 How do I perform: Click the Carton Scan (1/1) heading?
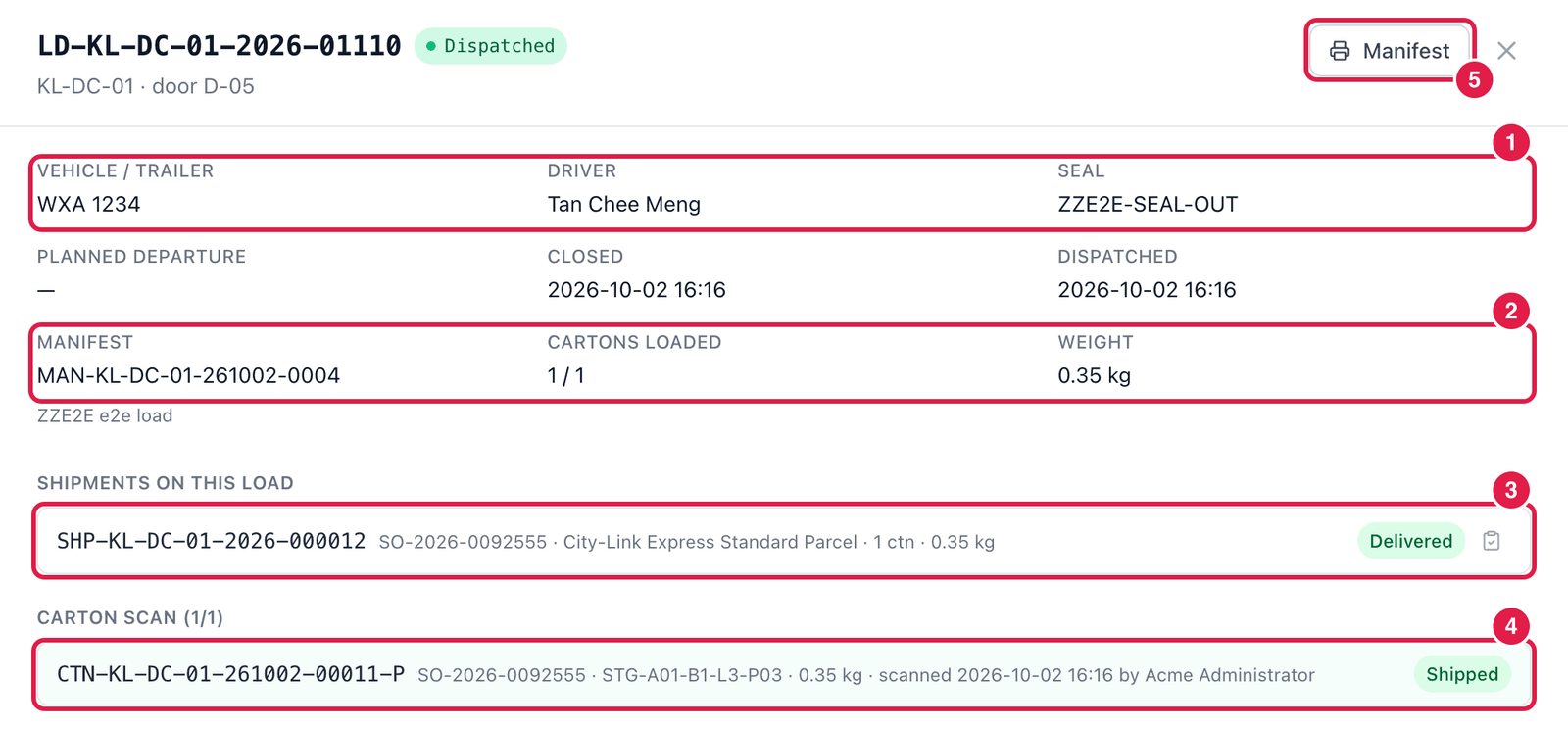point(130,618)
